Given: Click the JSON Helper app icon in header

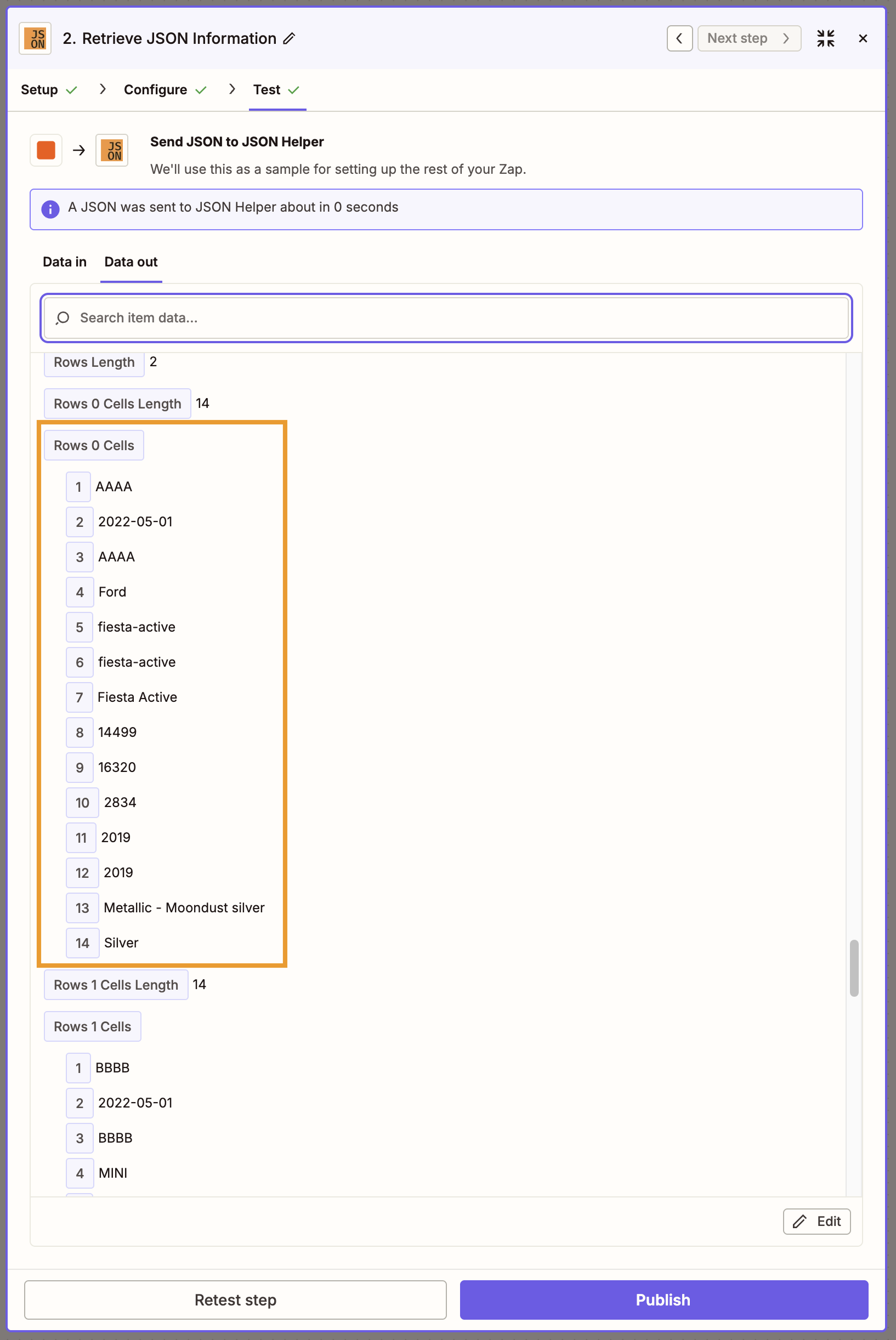Looking at the screenshot, I should coord(35,38).
